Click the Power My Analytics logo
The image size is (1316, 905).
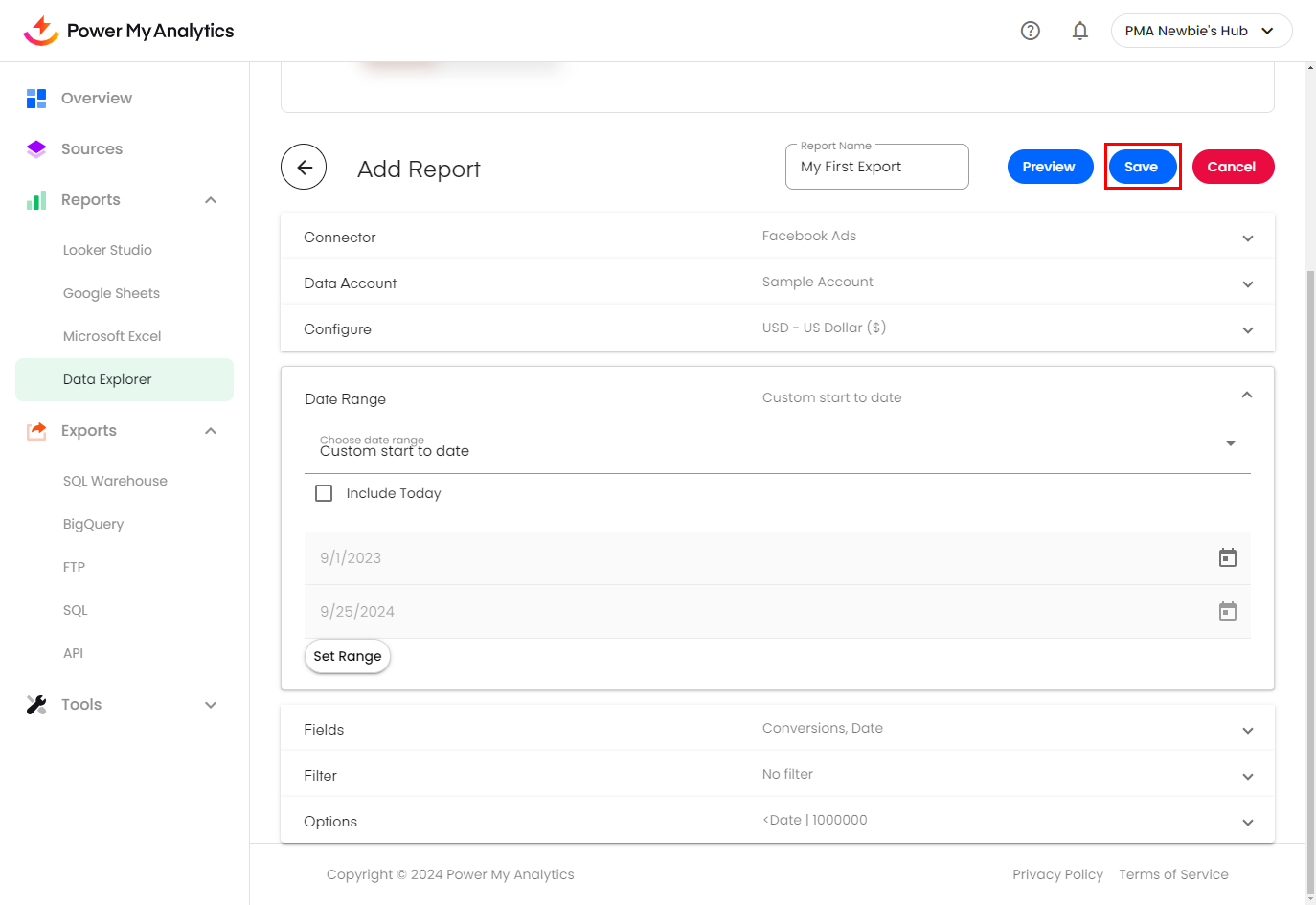(128, 31)
